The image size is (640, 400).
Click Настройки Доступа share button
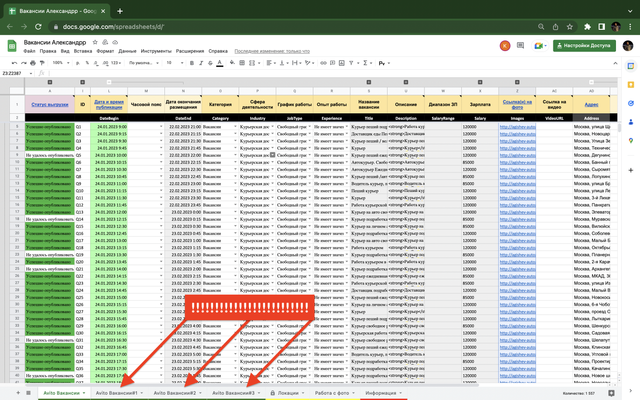click(584, 46)
